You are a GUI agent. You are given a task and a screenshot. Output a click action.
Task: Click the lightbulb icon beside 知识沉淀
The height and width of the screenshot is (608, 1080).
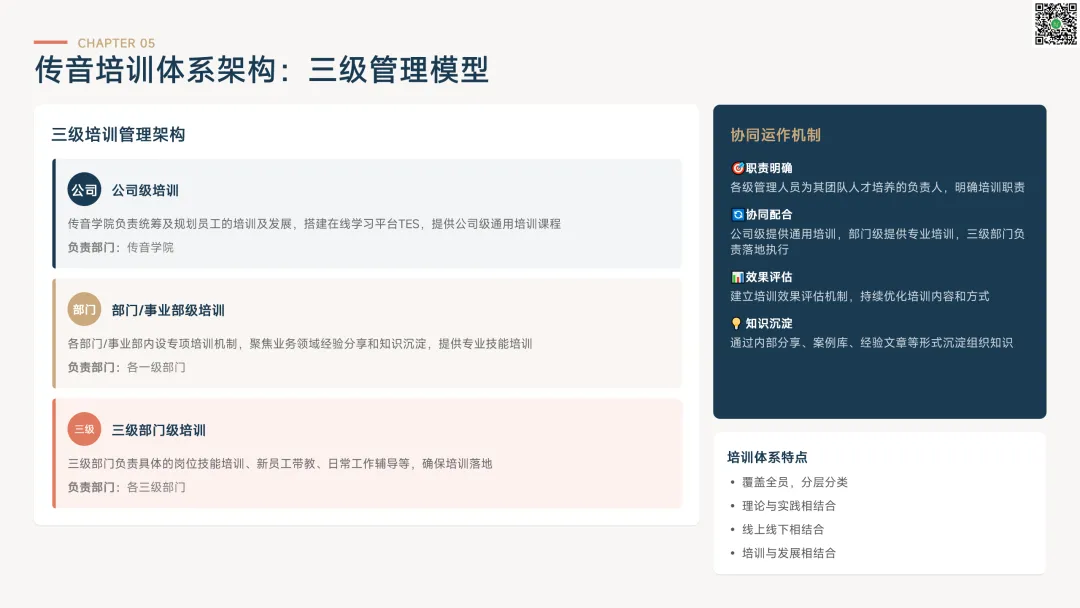point(737,324)
